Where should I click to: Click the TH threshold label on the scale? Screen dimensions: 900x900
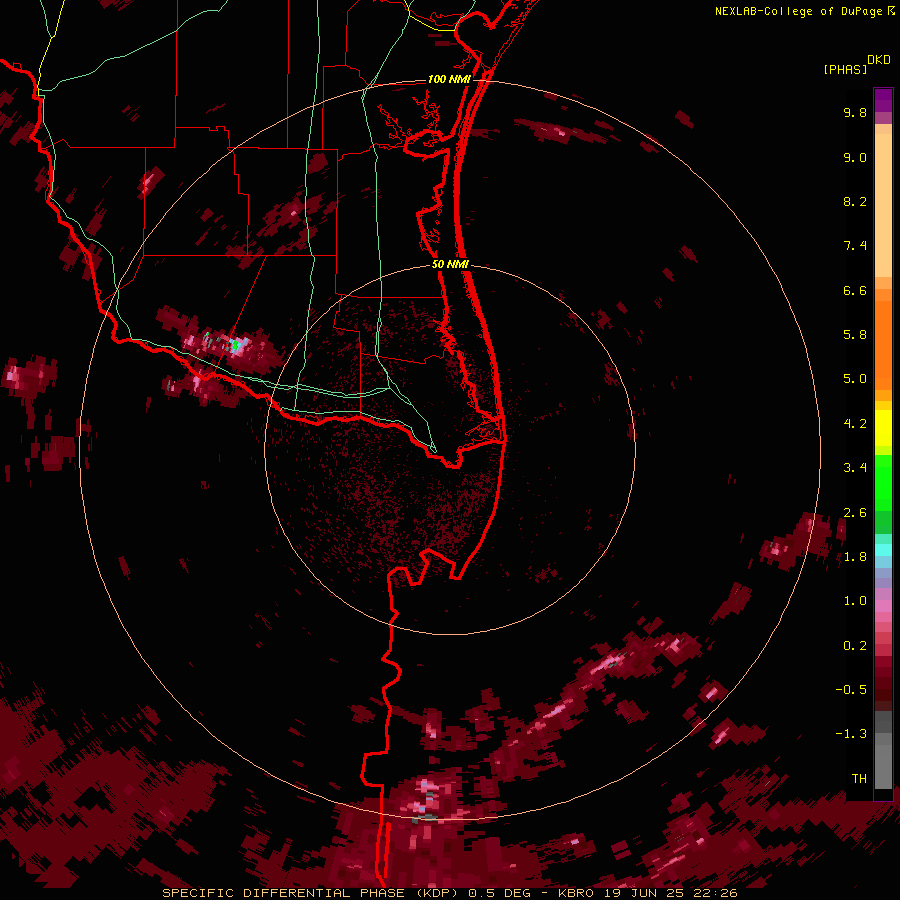(x=859, y=779)
